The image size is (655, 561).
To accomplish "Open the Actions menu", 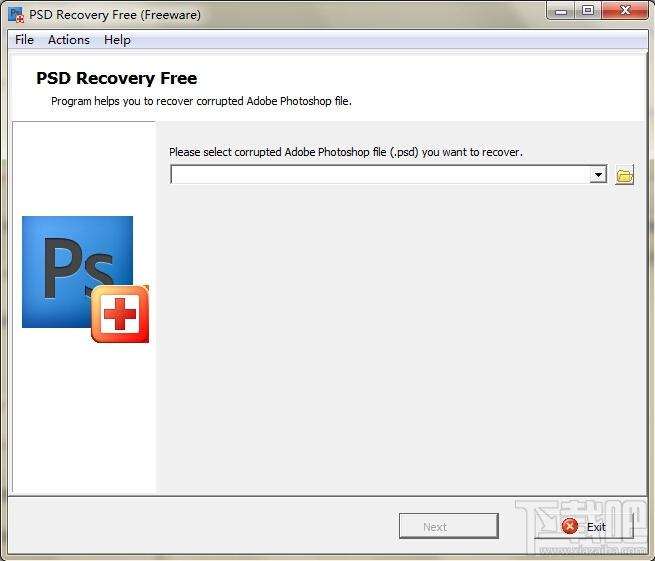I will coord(69,40).
